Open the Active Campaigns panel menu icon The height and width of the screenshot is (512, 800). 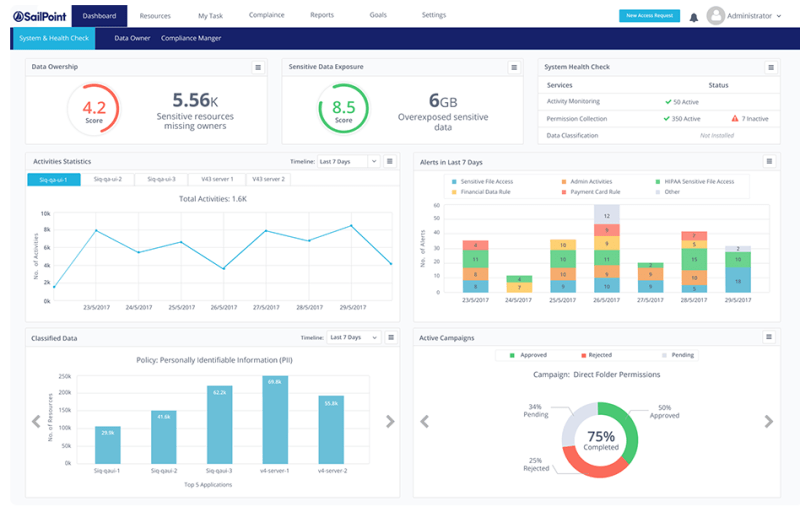click(770, 338)
